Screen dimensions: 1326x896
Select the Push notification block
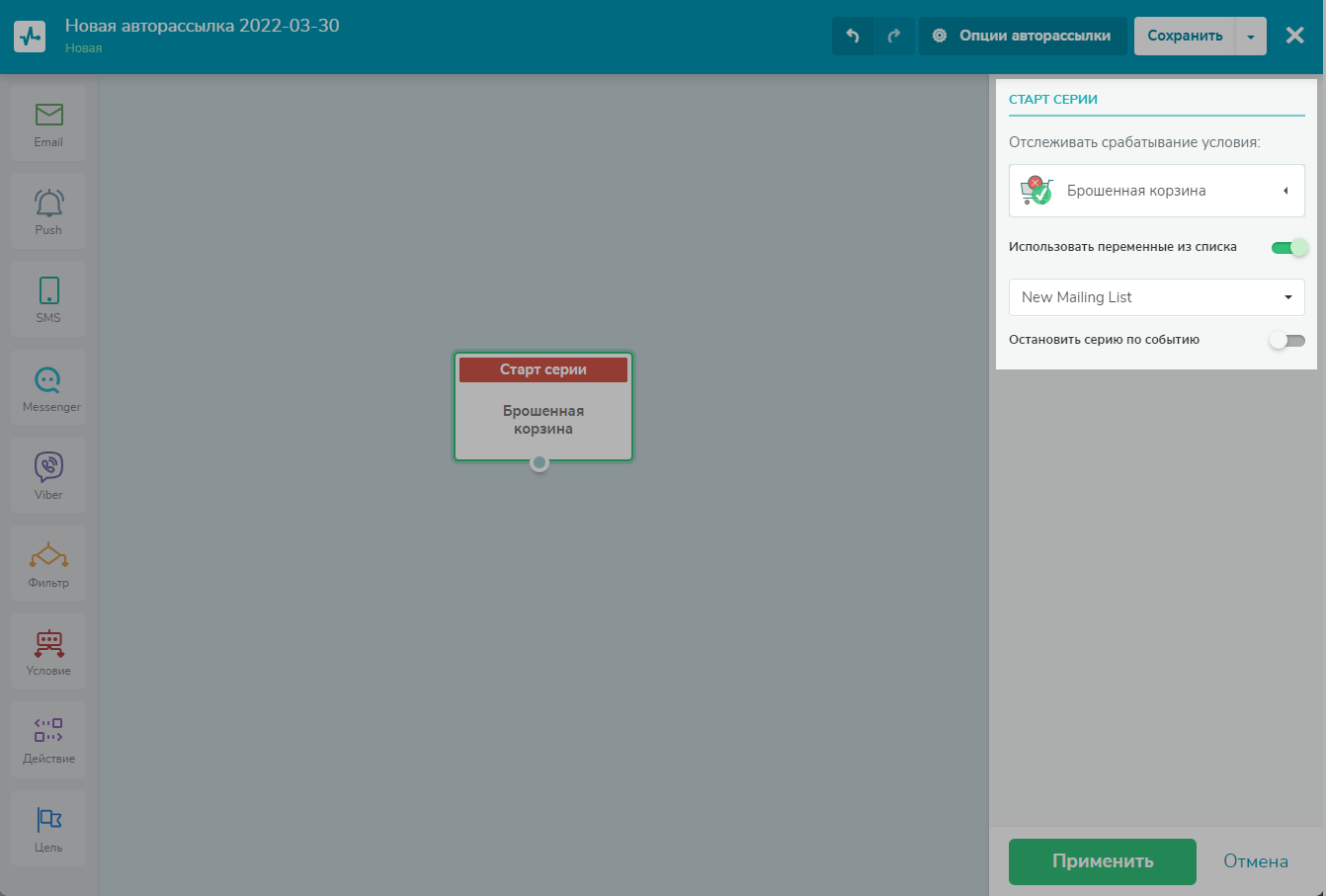[48, 210]
